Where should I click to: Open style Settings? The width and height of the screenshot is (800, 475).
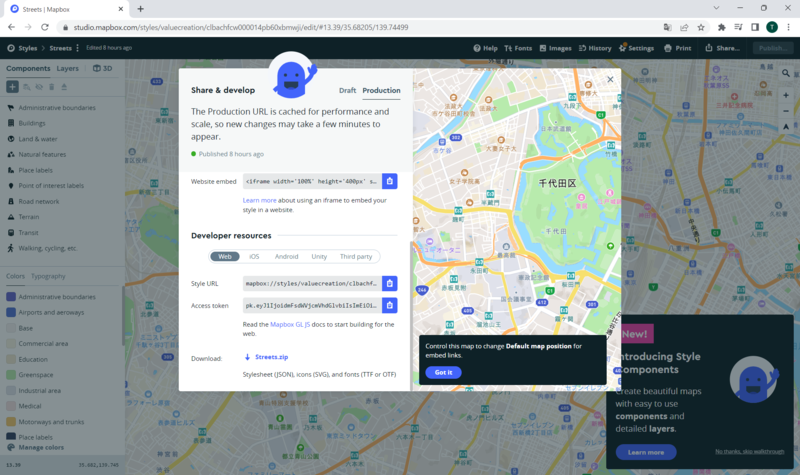tap(636, 48)
